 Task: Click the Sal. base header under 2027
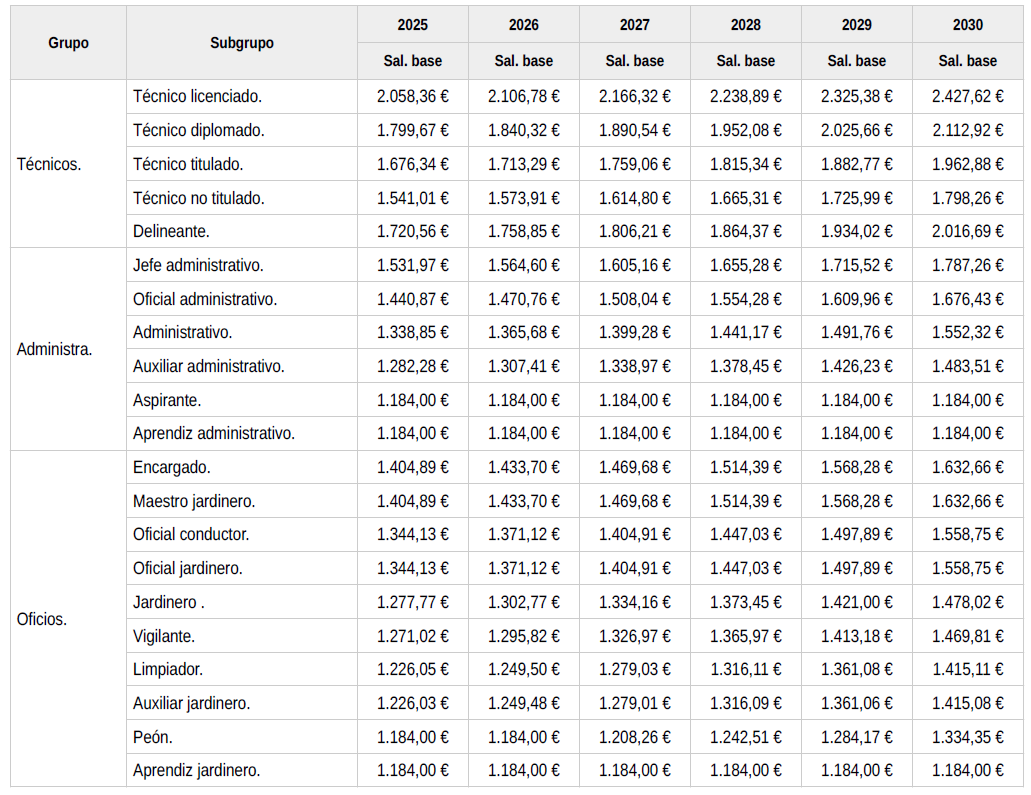(x=634, y=61)
